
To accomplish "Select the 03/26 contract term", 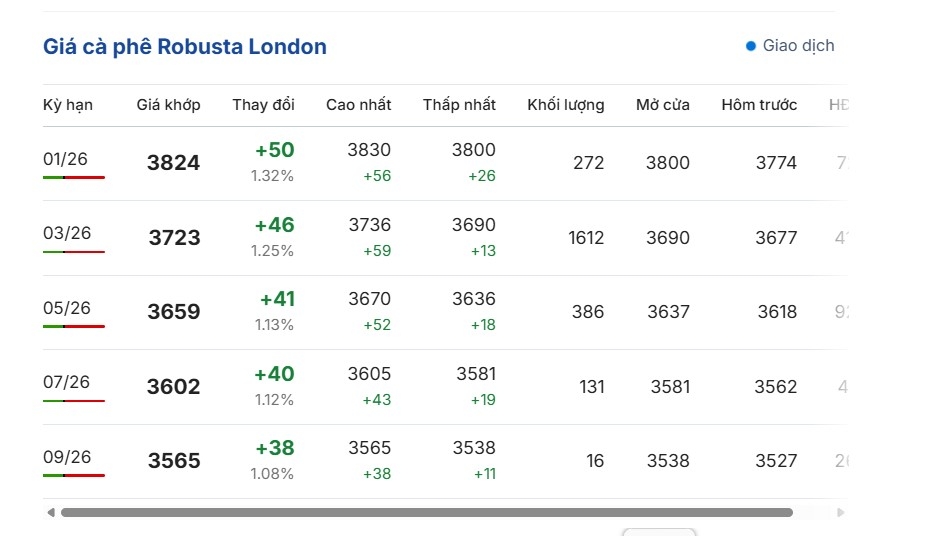I will [67, 234].
